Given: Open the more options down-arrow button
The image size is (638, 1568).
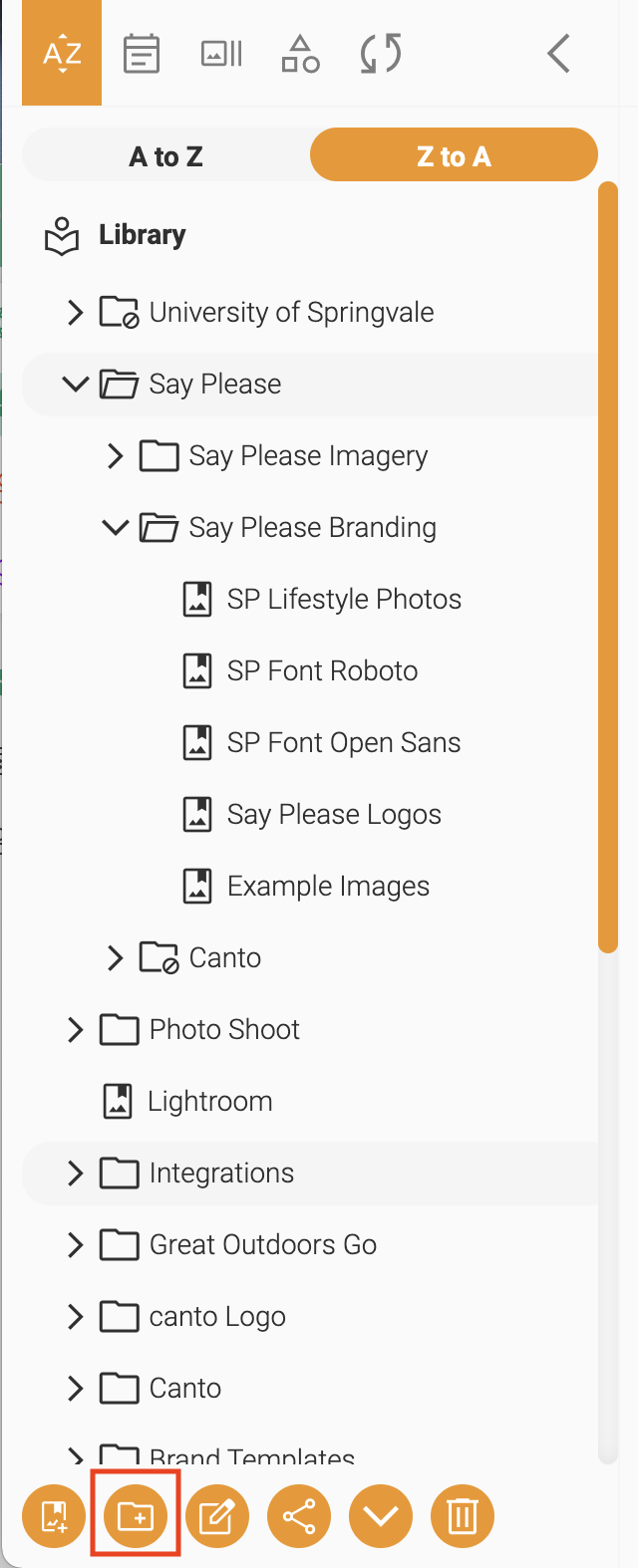Looking at the screenshot, I should 381,1516.
